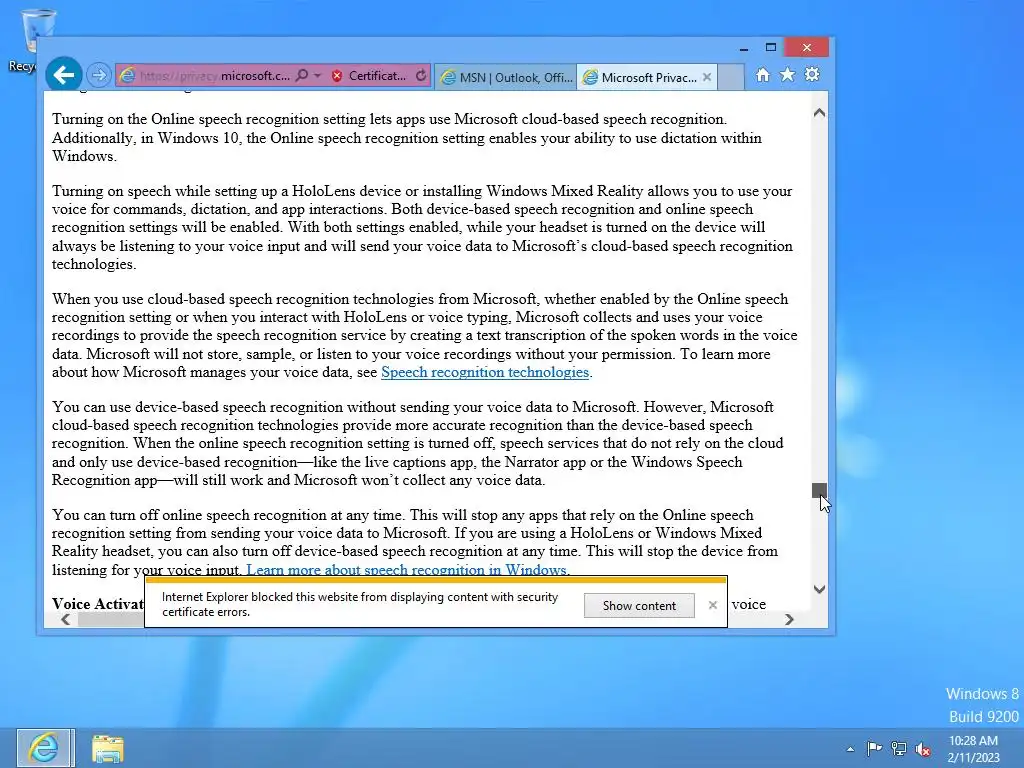The height and width of the screenshot is (768, 1024).
Task: Open File Explorer from the taskbar
Action: pos(108,748)
